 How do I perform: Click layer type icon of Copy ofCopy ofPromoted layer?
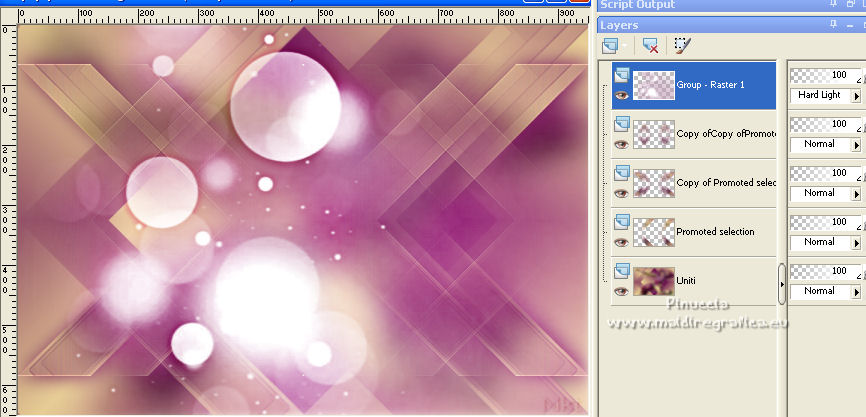tap(622, 124)
